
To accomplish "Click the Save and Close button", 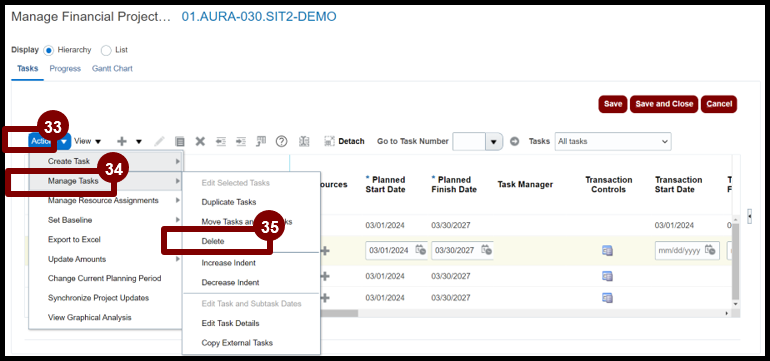I will 664,104.
